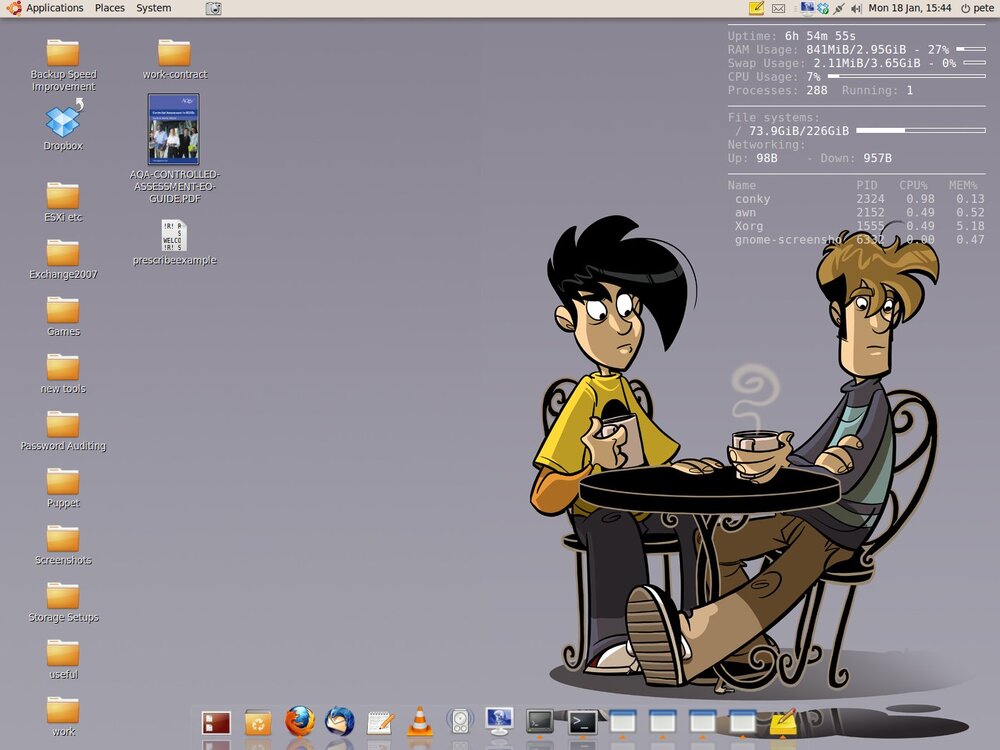Click the CPU Usage progress bar in conky

(906, 77)
